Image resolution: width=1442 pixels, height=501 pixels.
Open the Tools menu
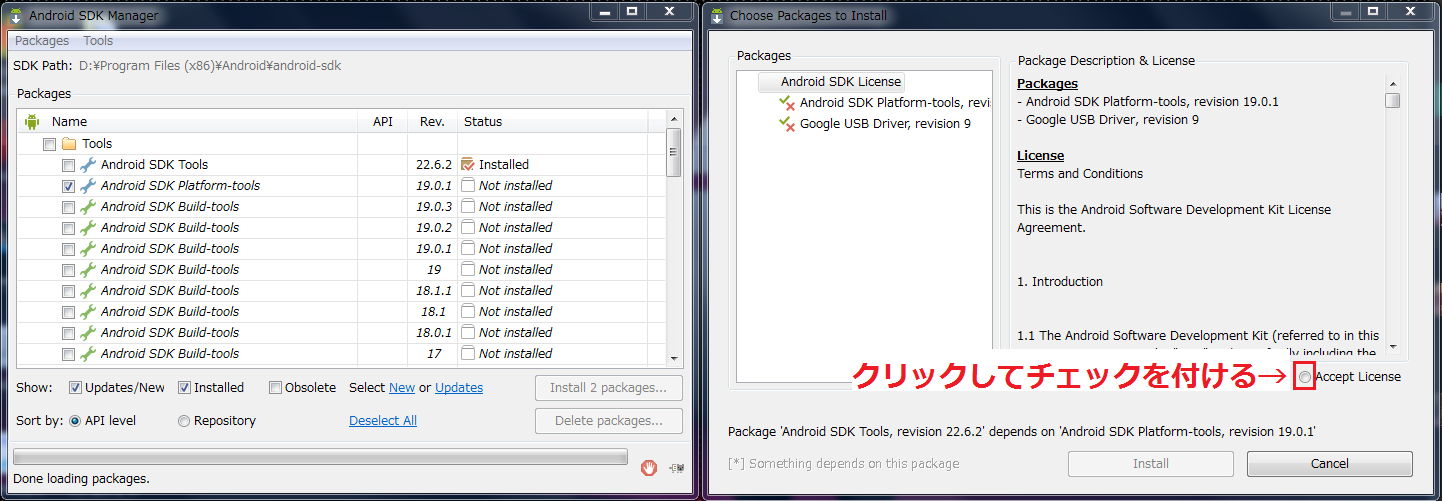(x=98, y=41)
